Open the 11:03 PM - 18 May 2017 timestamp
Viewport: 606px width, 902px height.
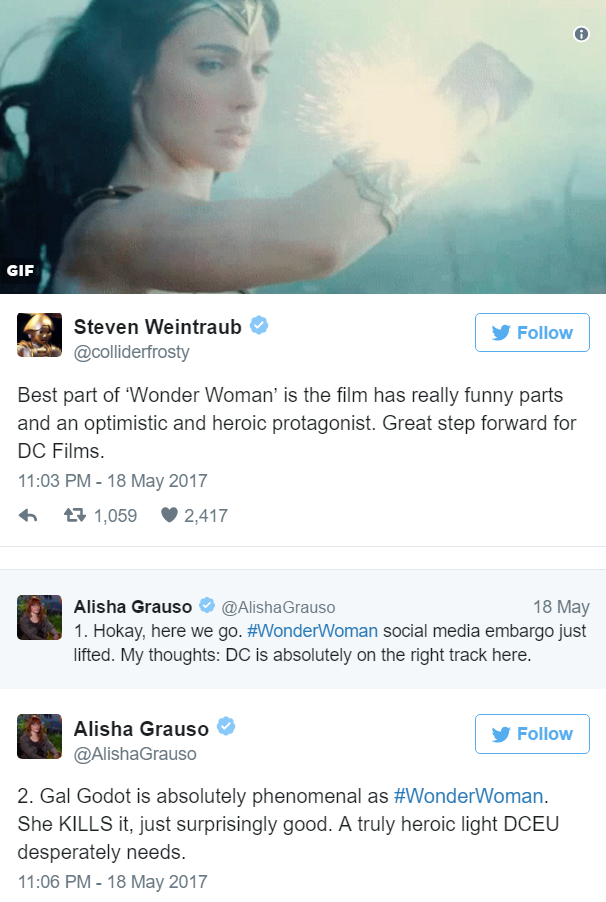point(112,480)
